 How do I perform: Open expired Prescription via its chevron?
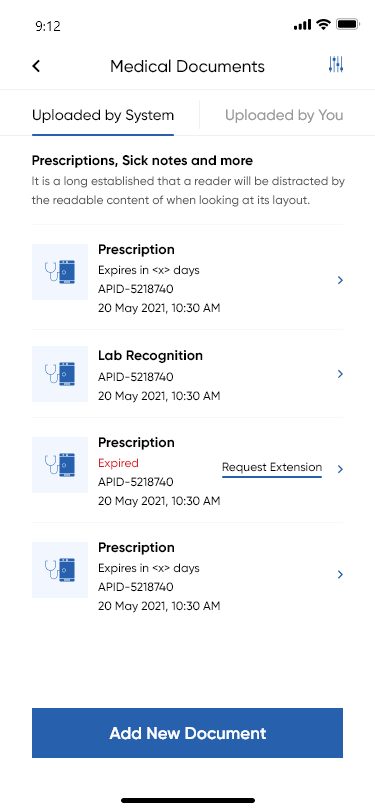(x=340, y=469)
